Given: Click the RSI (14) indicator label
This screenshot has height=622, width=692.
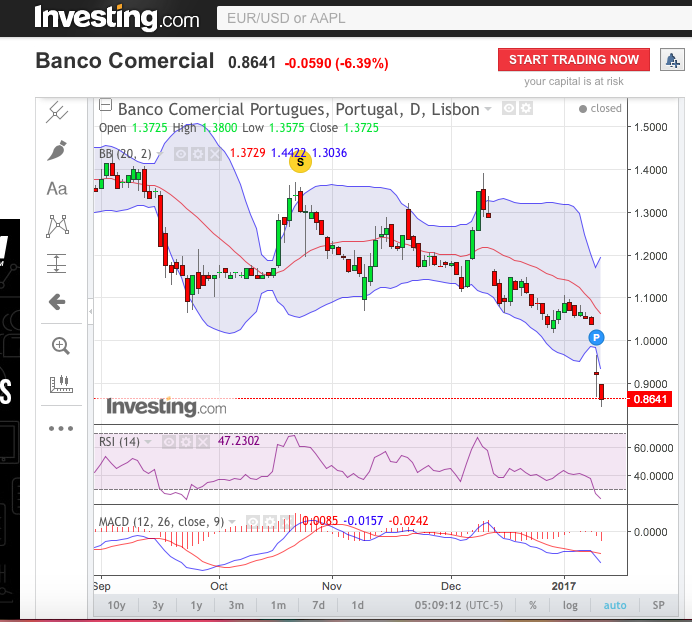Looking at the screenshot, I should tap(119, 442).
